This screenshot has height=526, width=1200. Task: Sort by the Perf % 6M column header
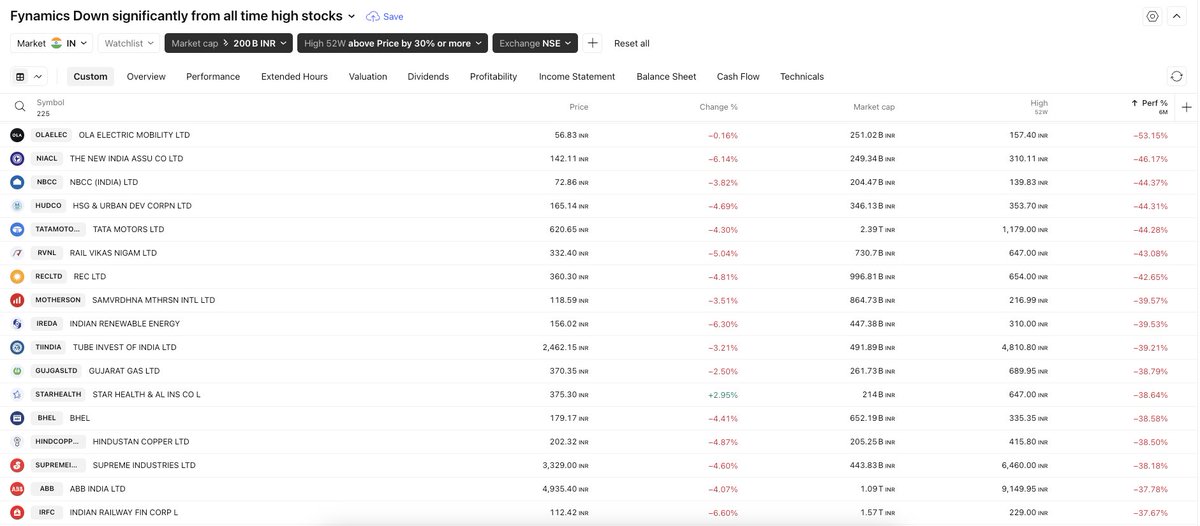click(x=1149, y=106)
